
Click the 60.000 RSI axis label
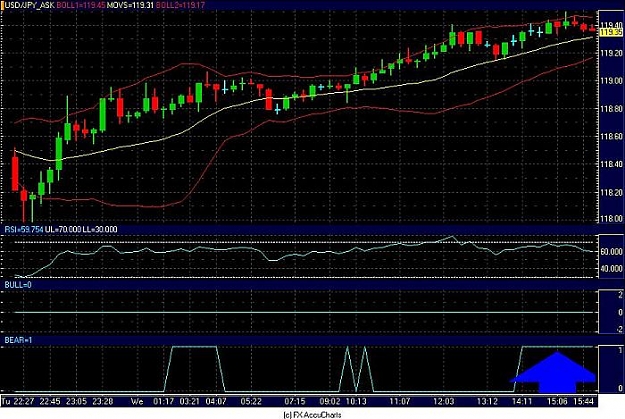tap(611, 252)
